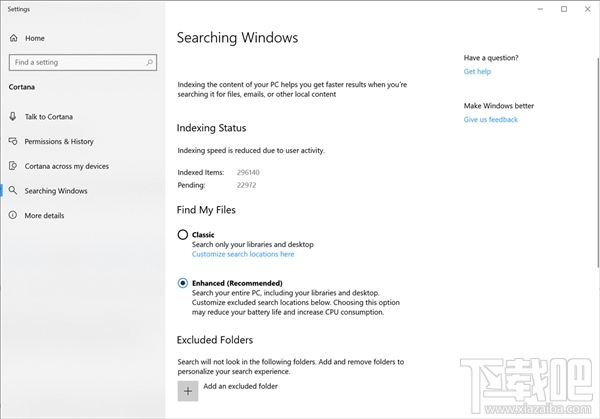Click the indexed items count 296140

coord(248,172)
